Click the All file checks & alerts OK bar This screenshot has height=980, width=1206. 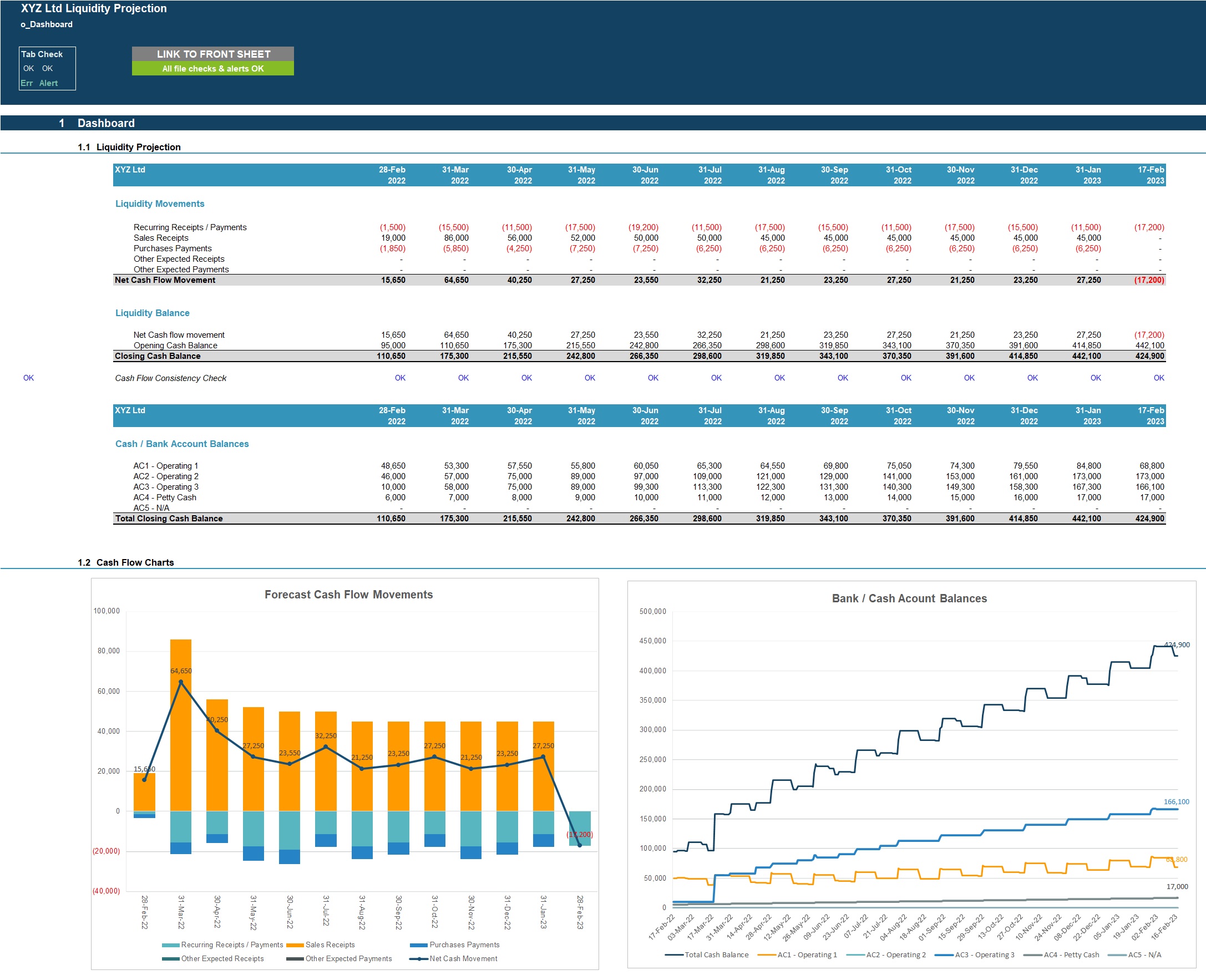(213, 69)
